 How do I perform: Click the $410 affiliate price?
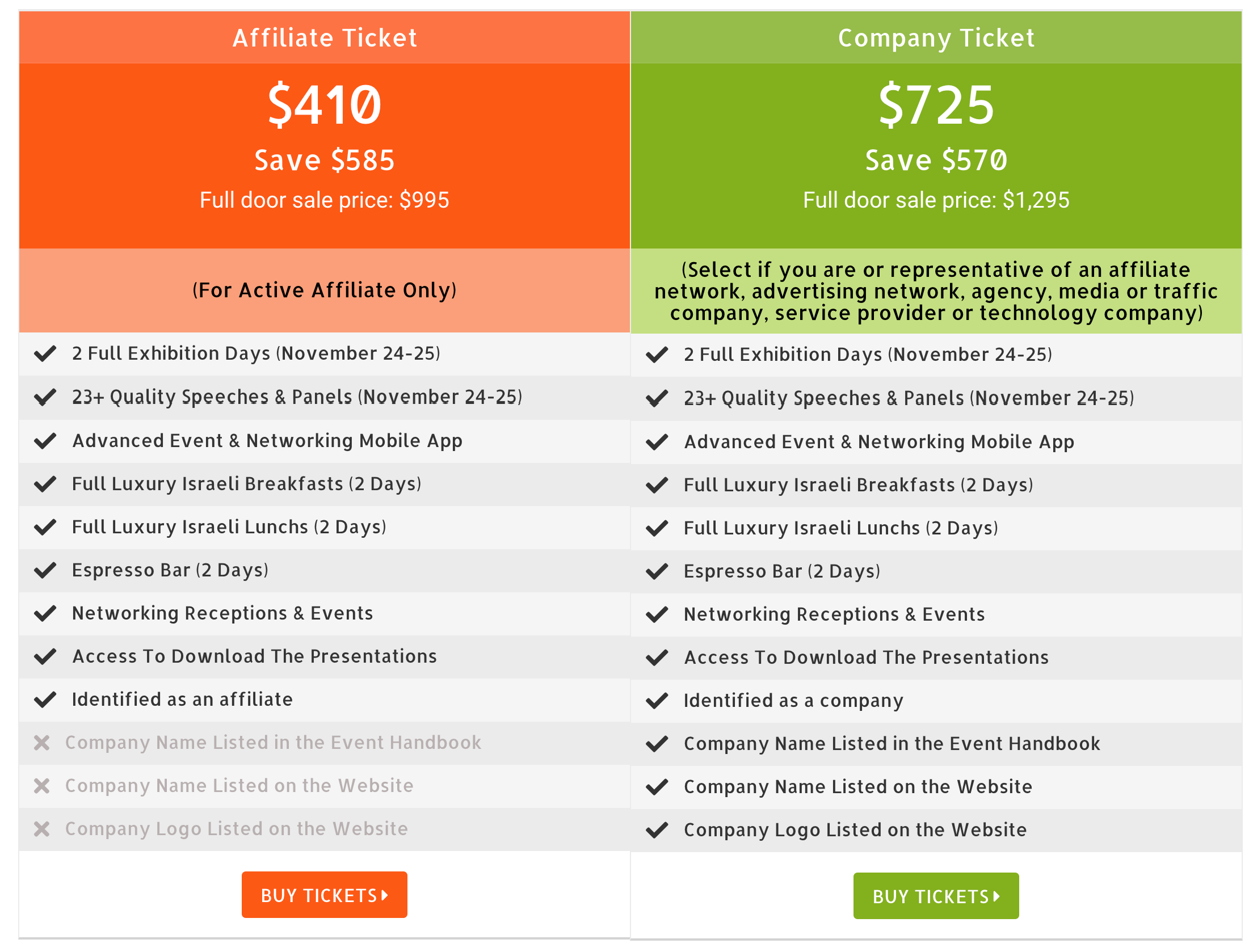point(325,104)
